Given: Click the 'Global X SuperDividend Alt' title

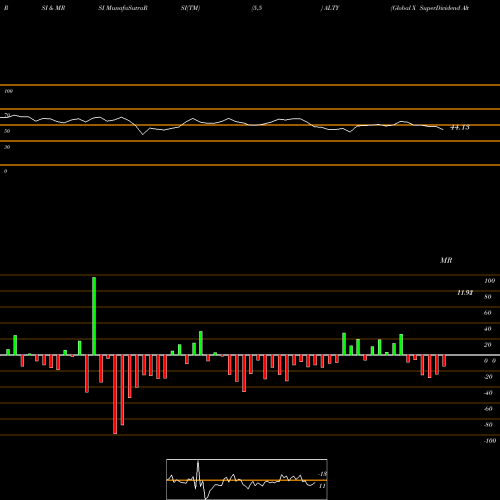Looking at the screenshot, I should [430, 8].
